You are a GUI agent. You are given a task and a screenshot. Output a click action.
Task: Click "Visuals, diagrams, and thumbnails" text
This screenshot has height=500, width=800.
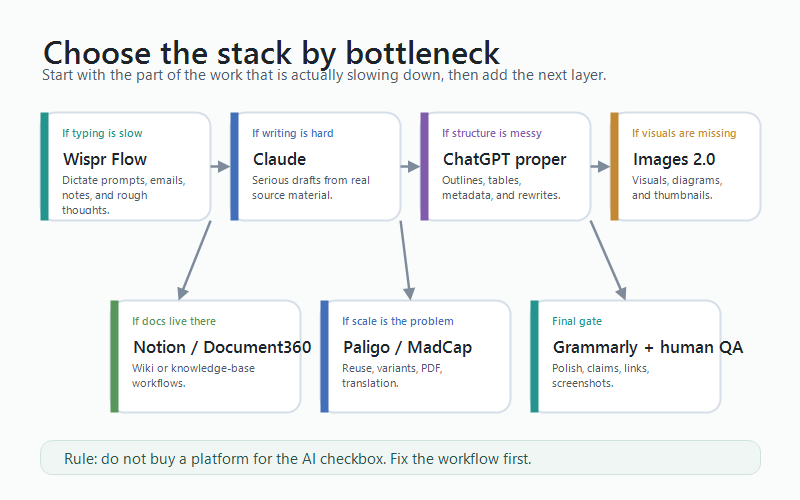point(677,188)
